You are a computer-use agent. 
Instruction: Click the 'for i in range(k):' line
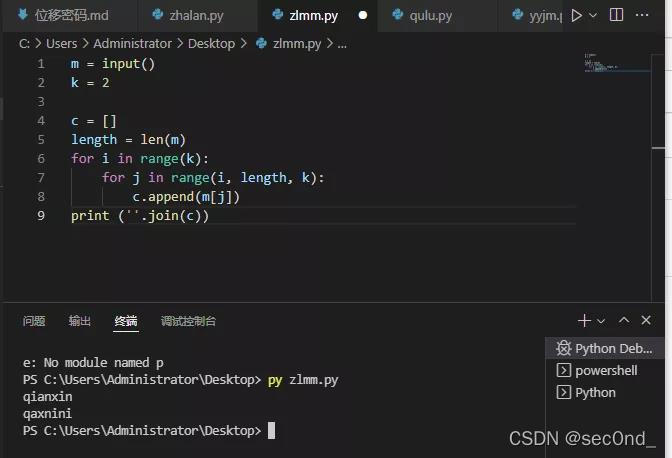[140, 159]
